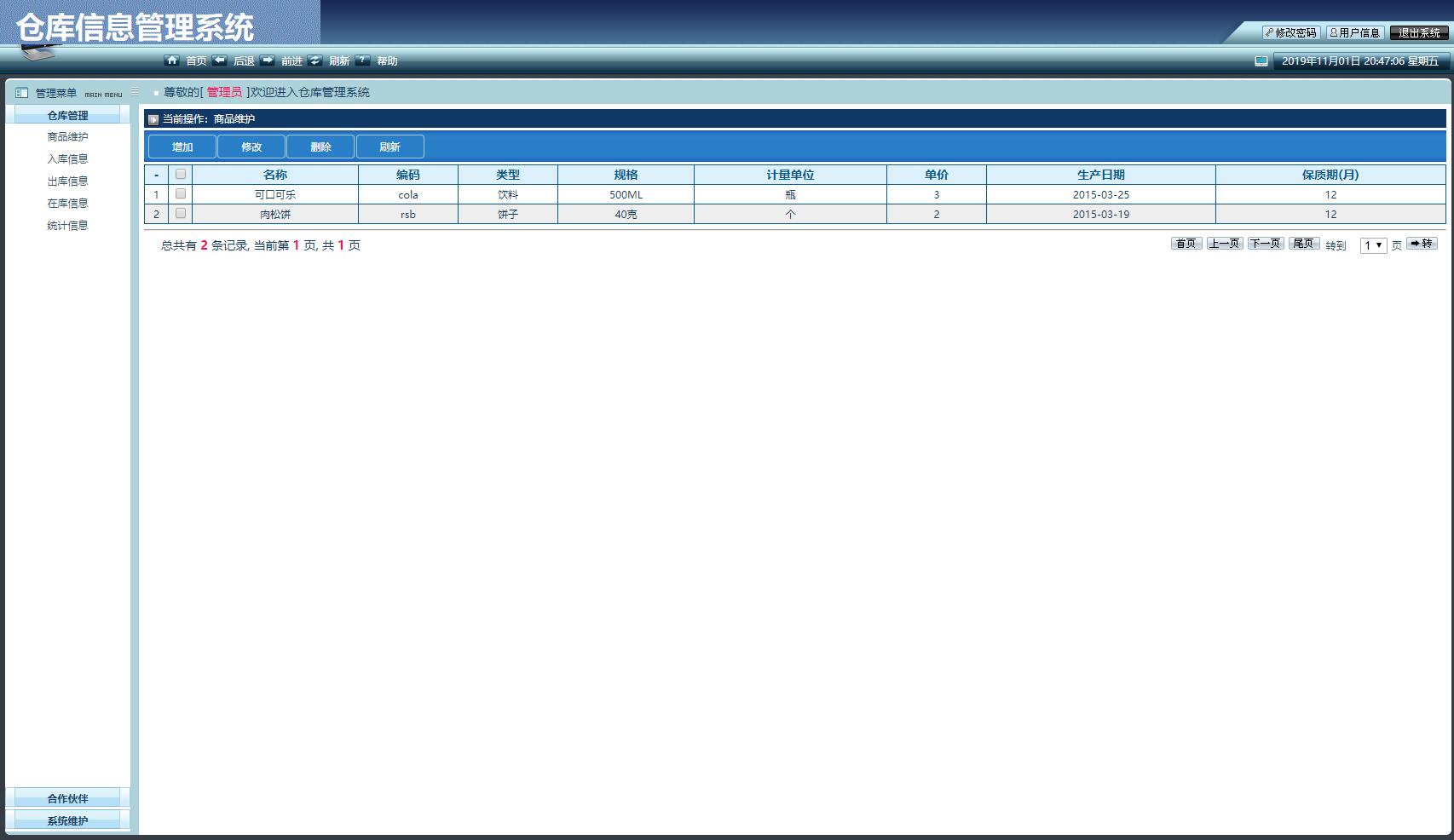
Task: Click the 编码 column header
Action: point(408,175)
